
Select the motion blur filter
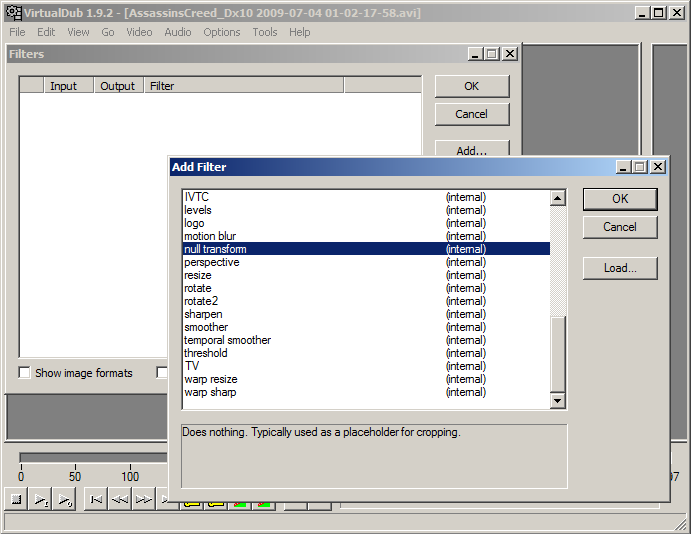click(x=366, y=236)
